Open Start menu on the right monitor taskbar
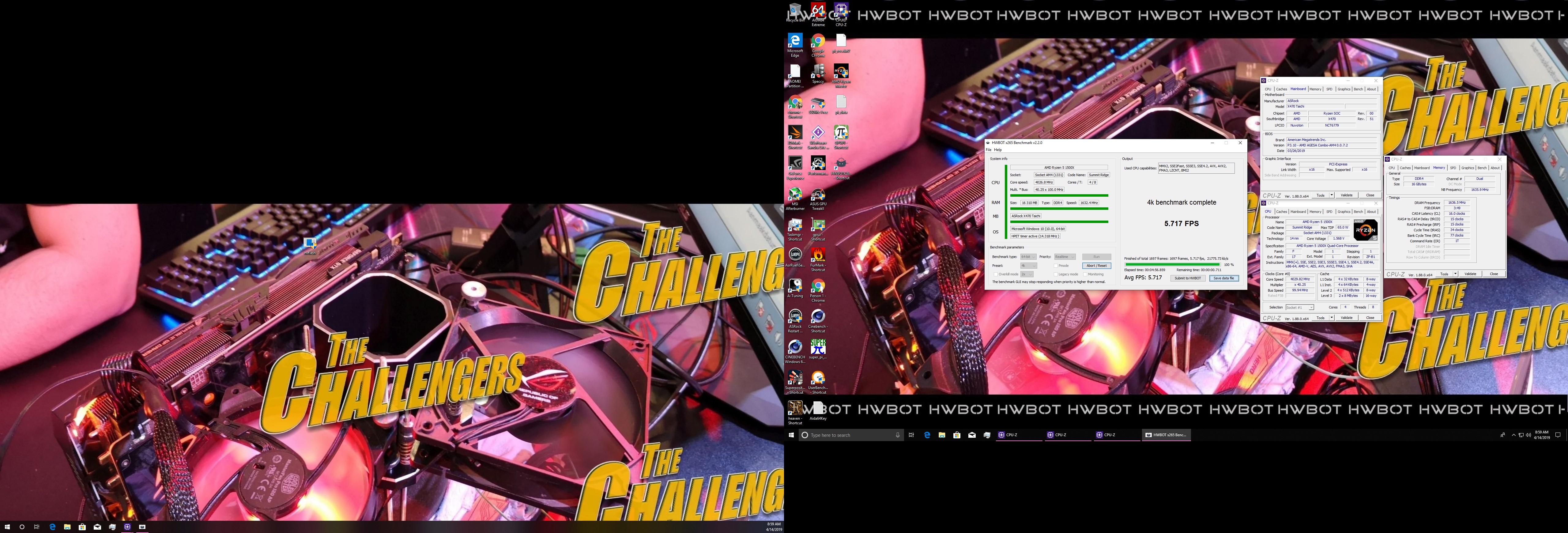Image resolution: width=1568 pixels, height=533 pixels. [791, 435]
